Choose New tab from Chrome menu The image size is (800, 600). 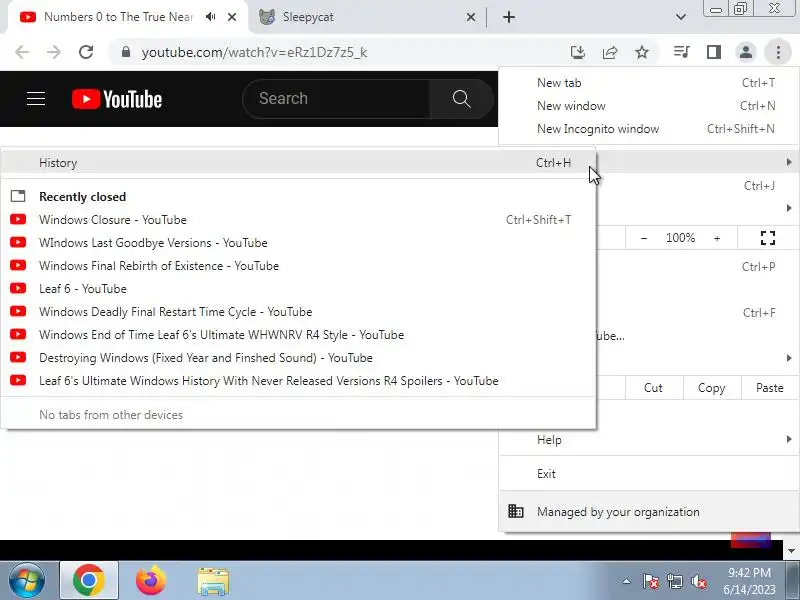pos(649,83)
